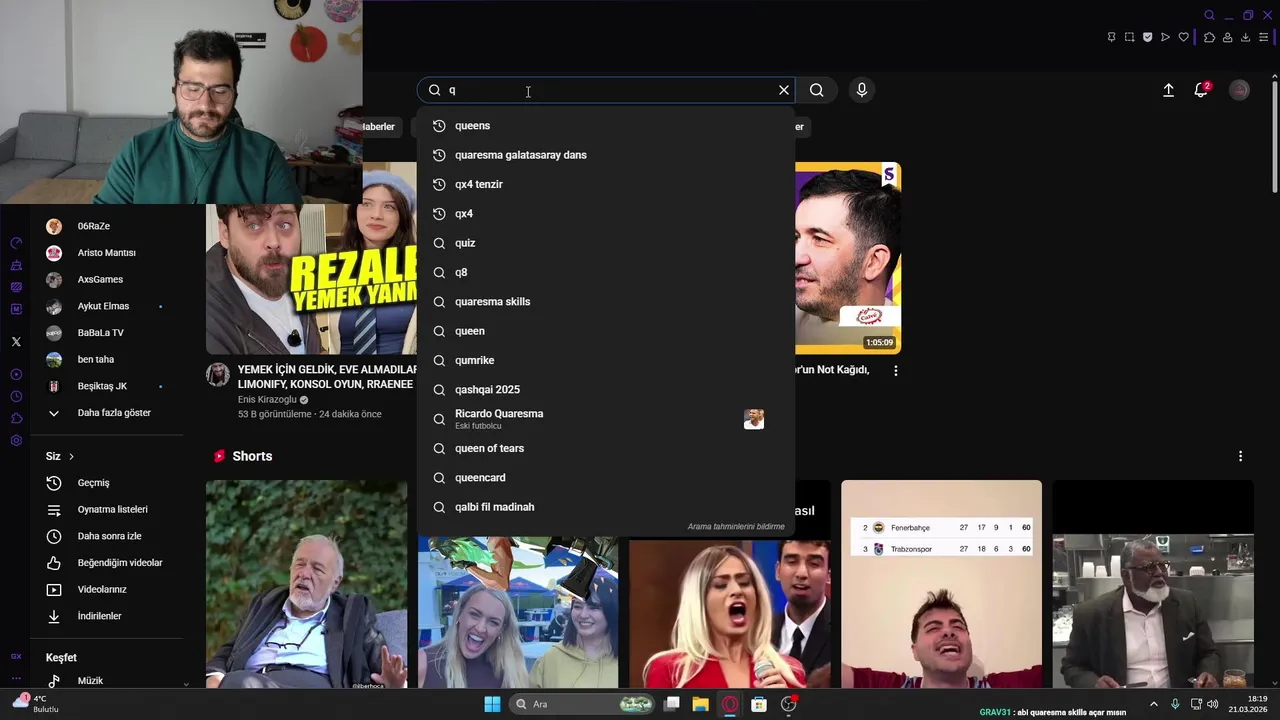This screenshot has width=1280, height=720.
Task: Click the search magnifier button
Action: (x=817, y=90)
